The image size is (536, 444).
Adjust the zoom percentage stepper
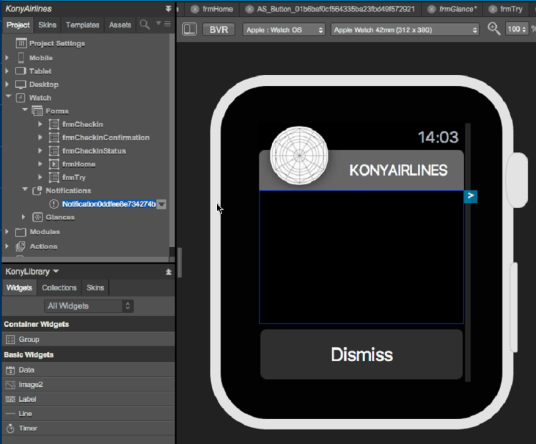tap(524, 29)
